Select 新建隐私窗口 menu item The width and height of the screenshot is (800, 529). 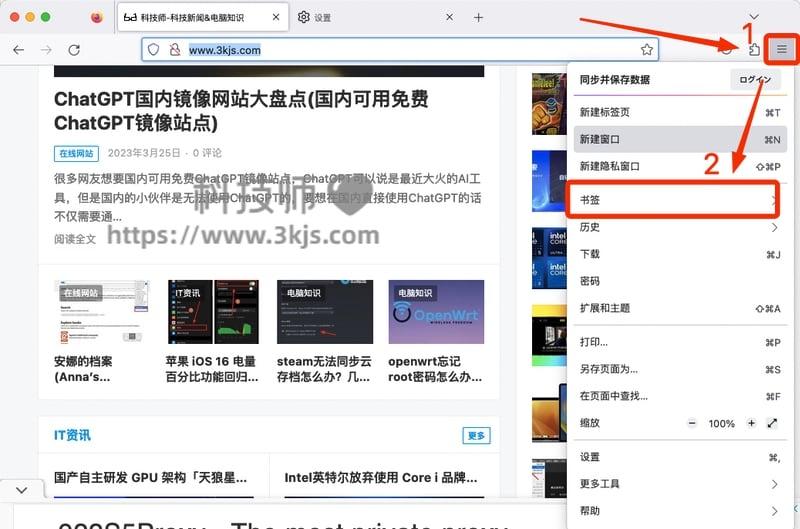pos(680,166)
